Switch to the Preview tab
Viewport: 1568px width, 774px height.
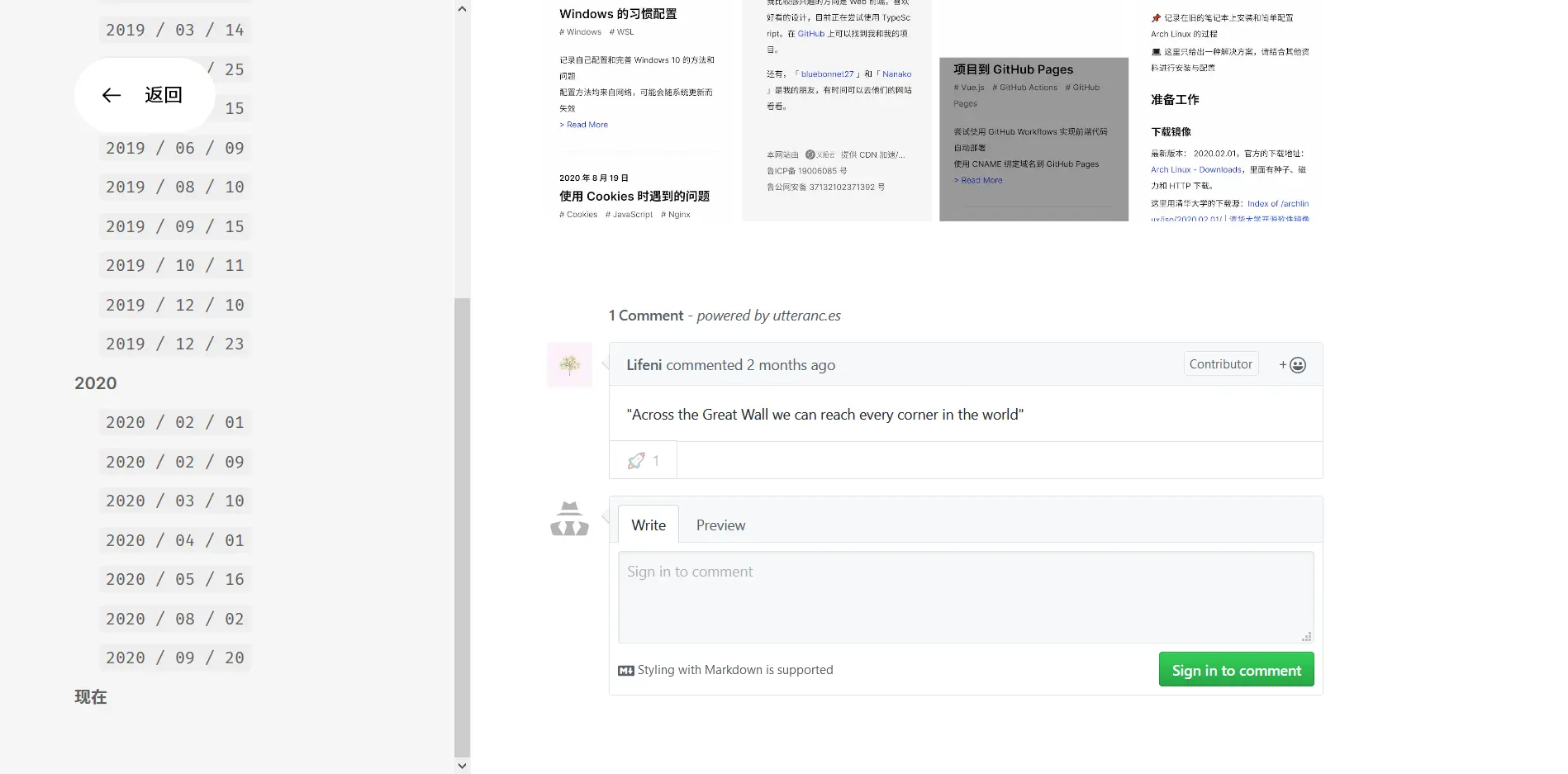(720, 525)
